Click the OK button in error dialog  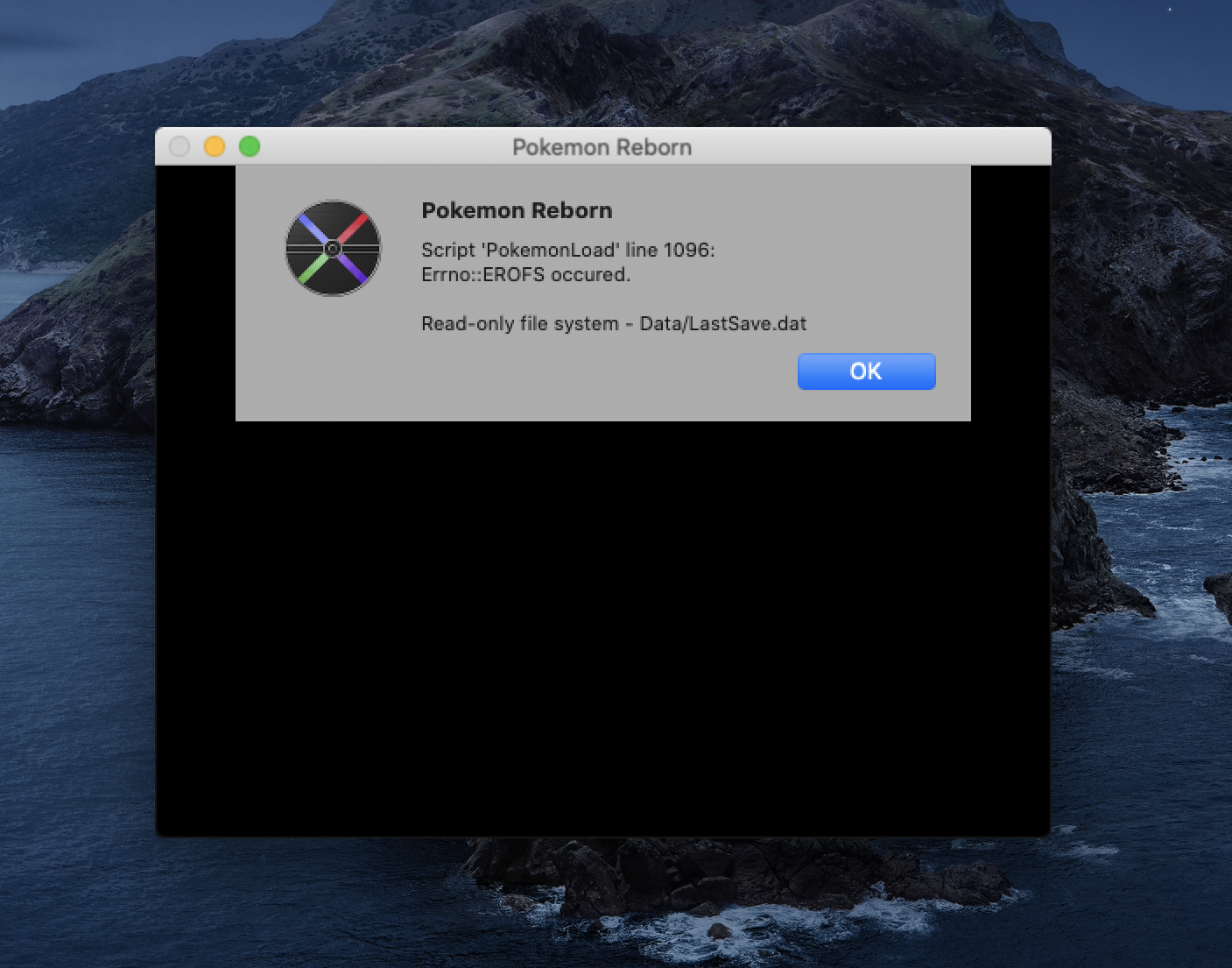[866, 371]
